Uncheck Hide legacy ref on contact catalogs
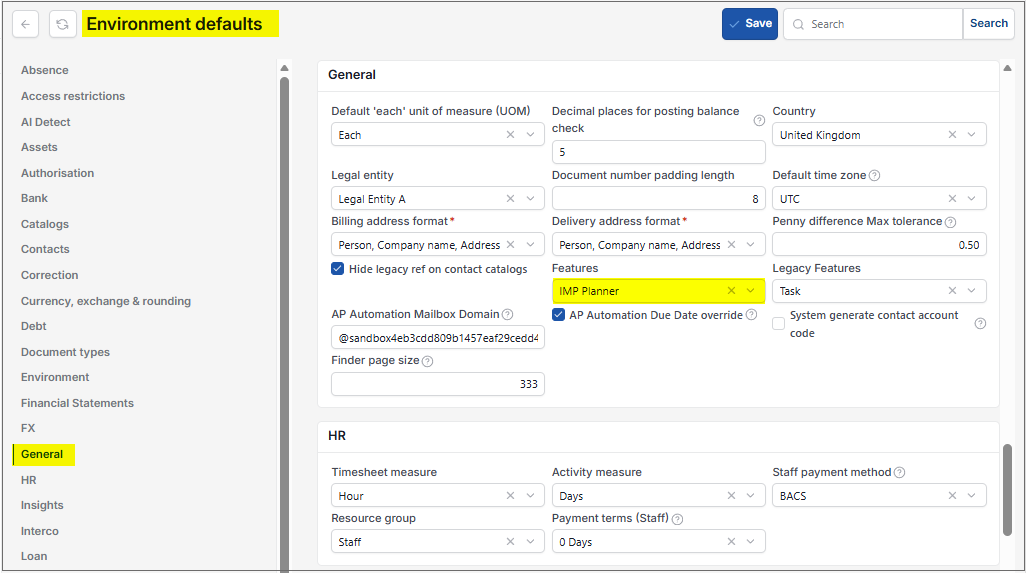This screenshot has height=573, width=1028. pyautogui.click(x=338, y=269)
